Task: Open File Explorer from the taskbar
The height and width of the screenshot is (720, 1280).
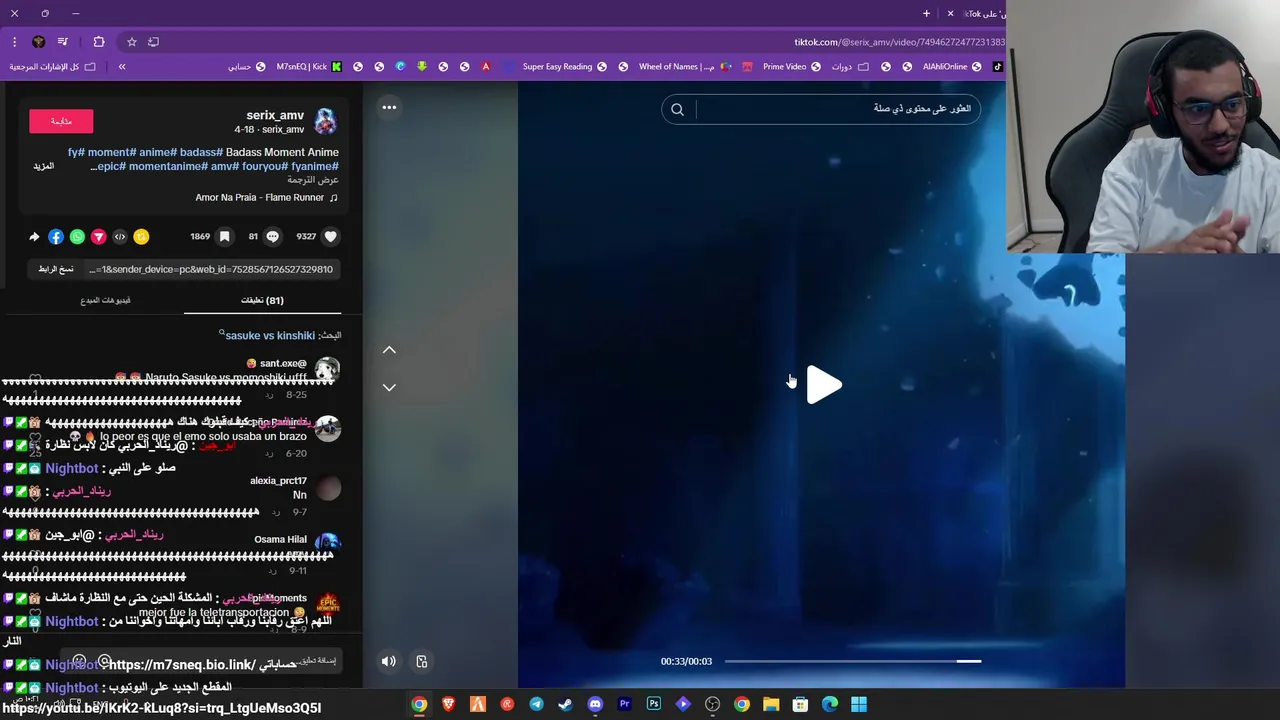Action: [771, 704]
